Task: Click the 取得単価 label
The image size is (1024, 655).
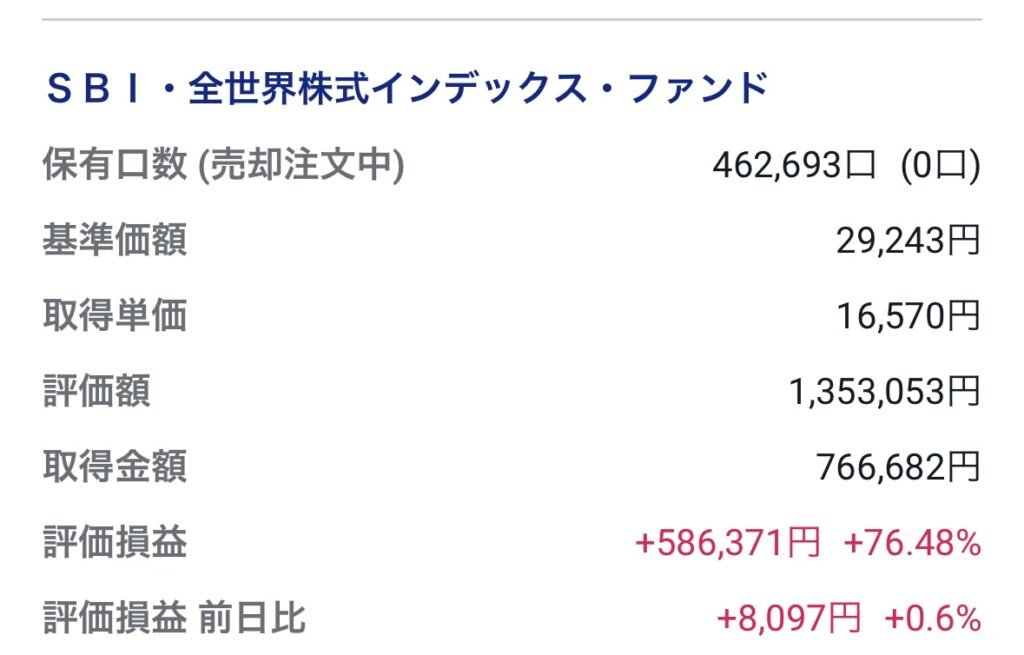Action: (114, 316)
